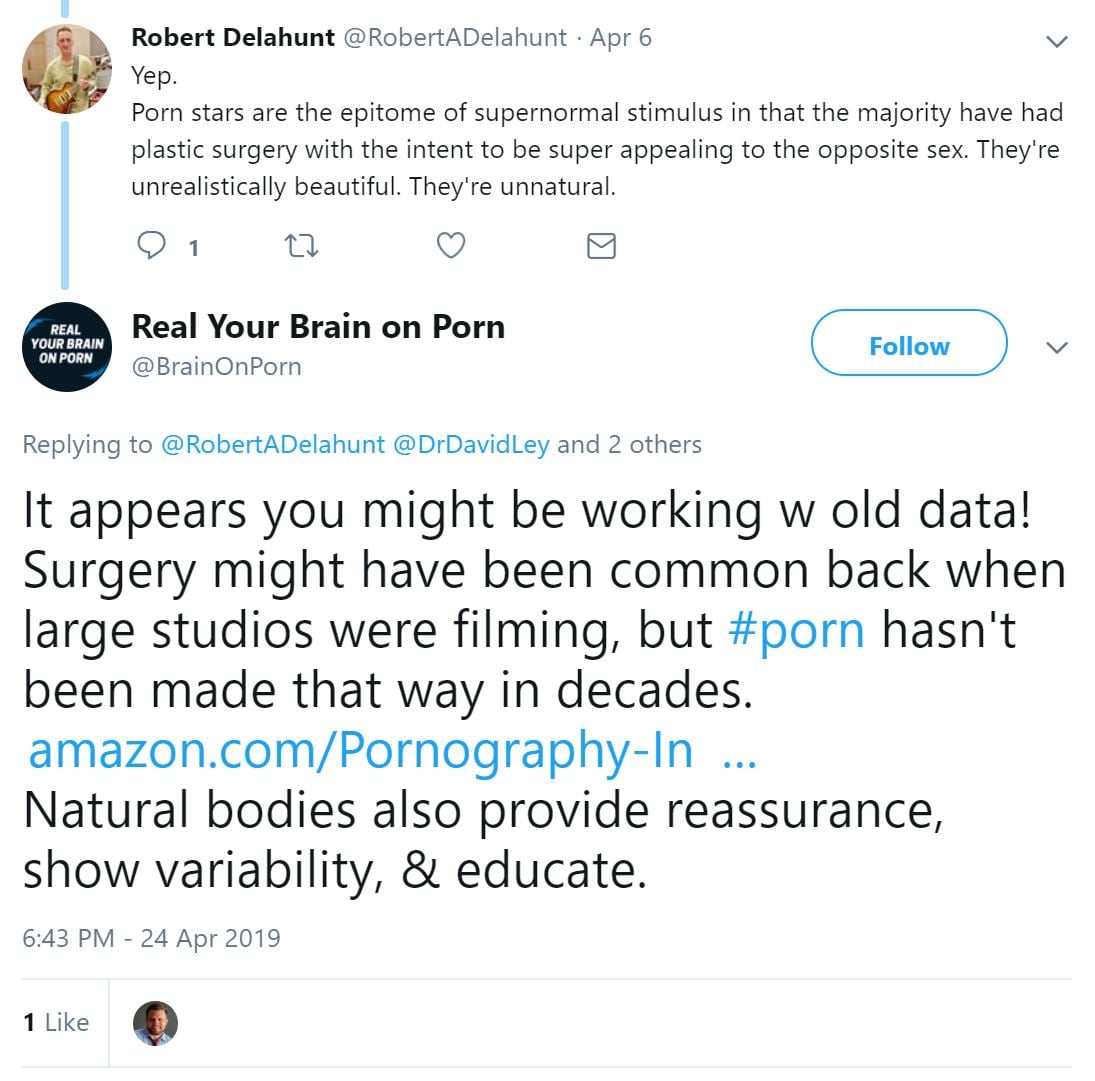The image size is (1095, 1081).
Task: Click the avatar of the user who liked
Action: click(155, 1023)
